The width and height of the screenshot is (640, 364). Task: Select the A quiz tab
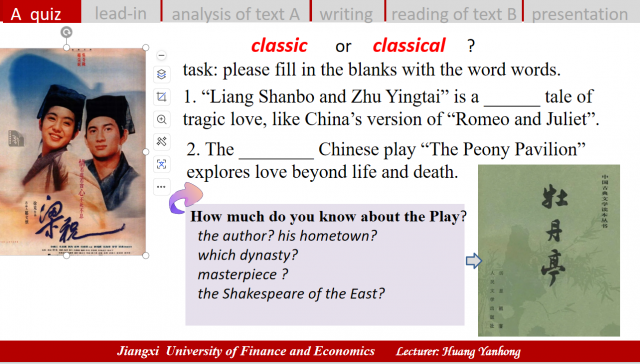pos(40,12)
